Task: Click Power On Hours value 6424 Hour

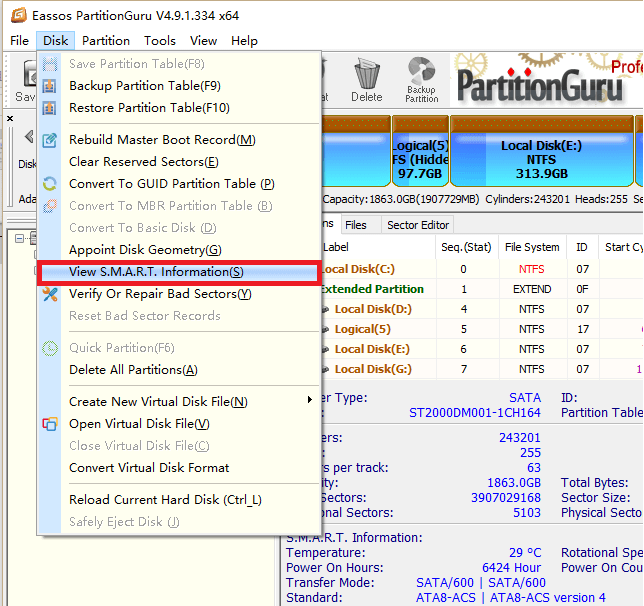Action: (x=512, y=567)
